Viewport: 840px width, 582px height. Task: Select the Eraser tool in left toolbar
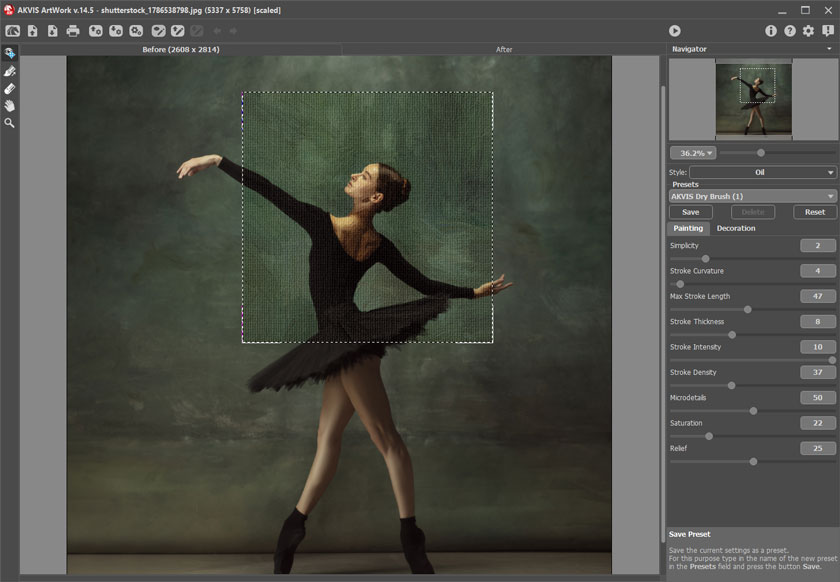(10, 88)
